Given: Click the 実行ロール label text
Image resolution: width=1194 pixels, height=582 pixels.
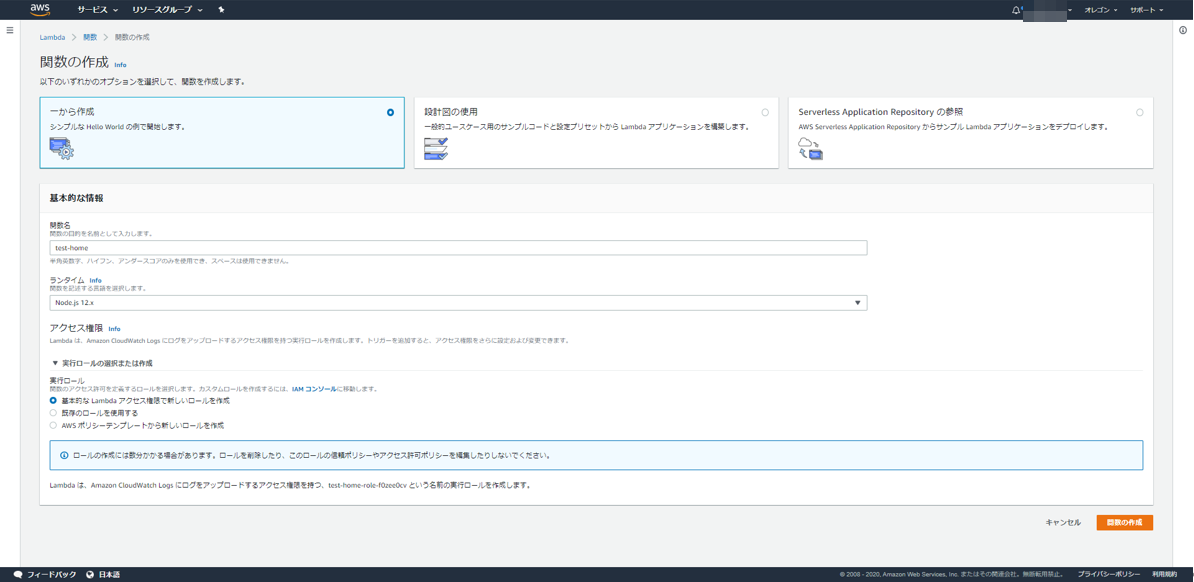Looking at the screenshot, I should tap(67, 379).
